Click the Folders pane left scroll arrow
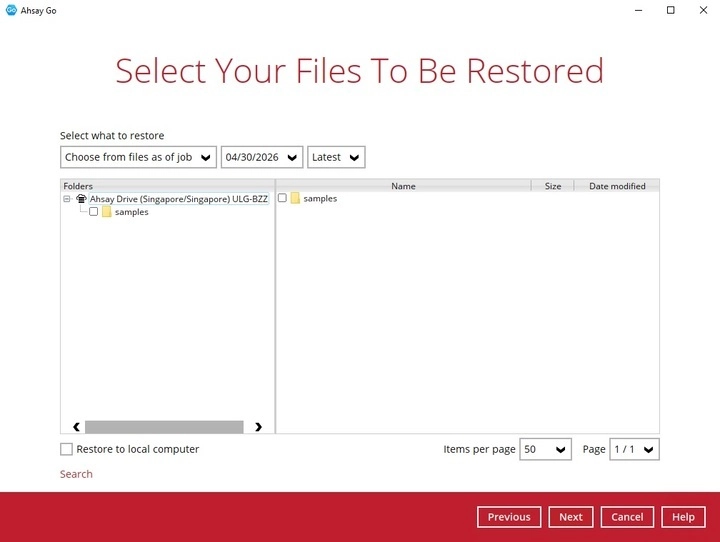The image size is (720, 542). (x=76, y=427)
